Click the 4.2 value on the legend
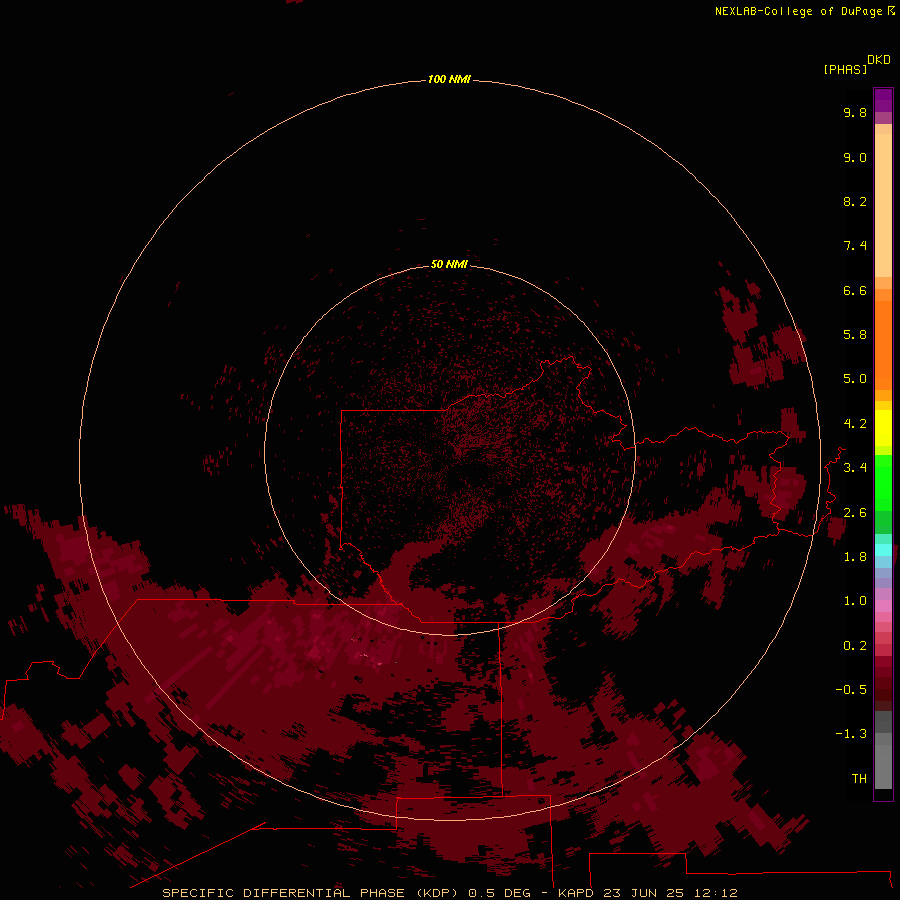Screen dimensions: 900x900 pyautogui.click(x=855, y=424)
